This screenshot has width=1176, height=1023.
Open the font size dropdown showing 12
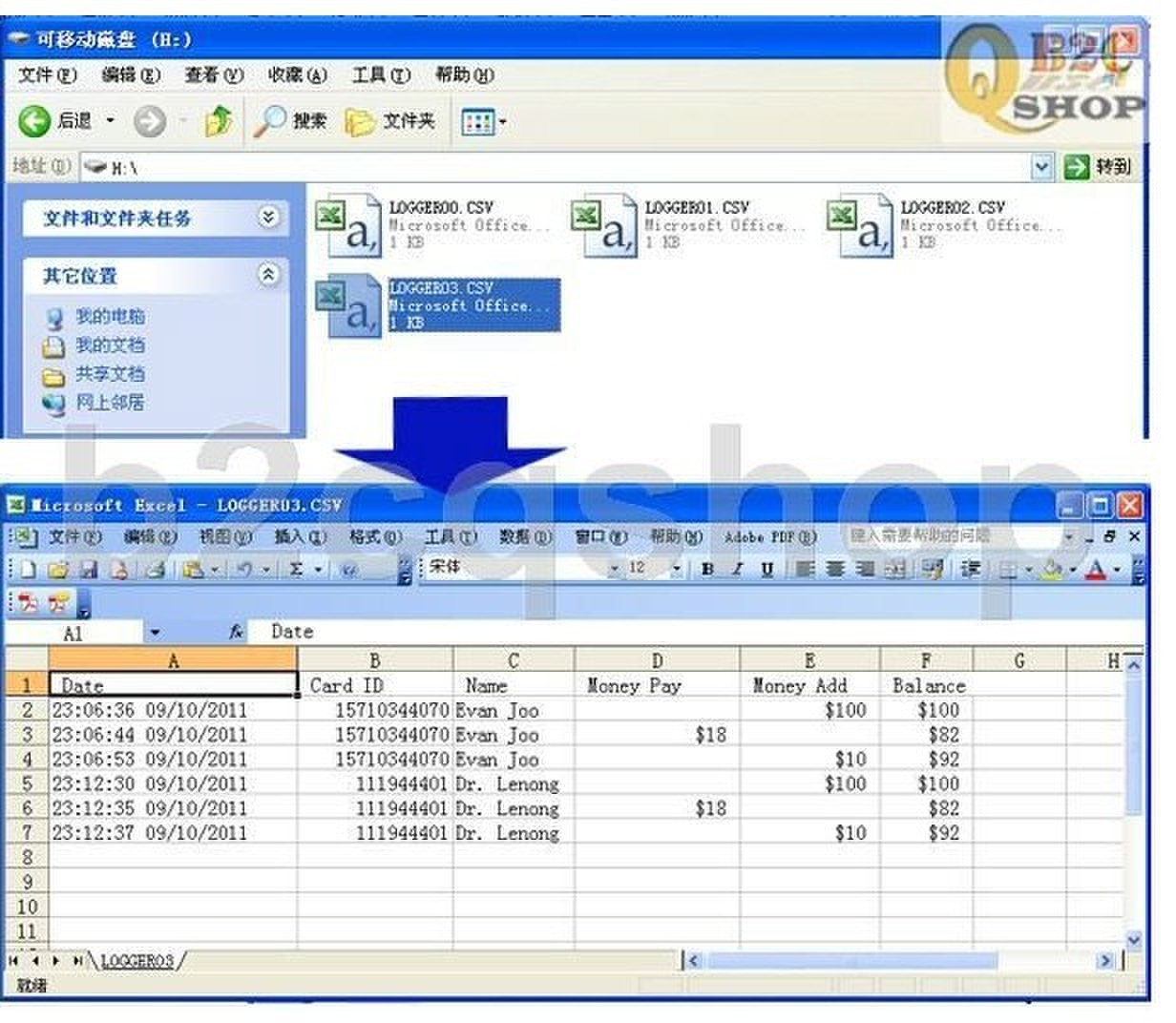(x=676, y=569)
